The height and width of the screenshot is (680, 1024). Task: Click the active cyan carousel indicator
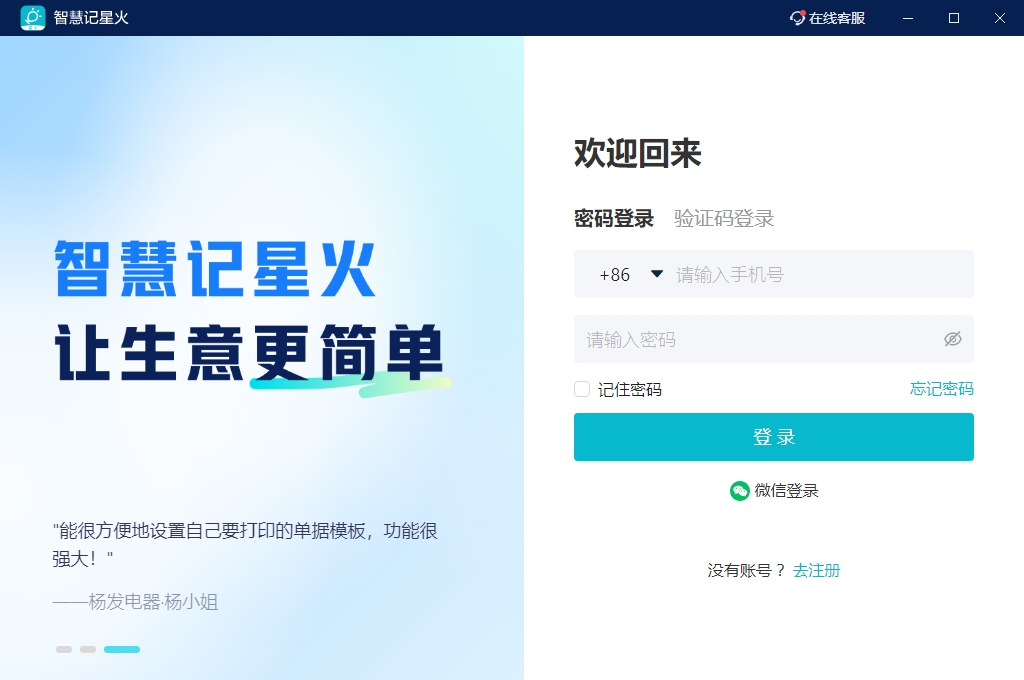pos(122,649)
